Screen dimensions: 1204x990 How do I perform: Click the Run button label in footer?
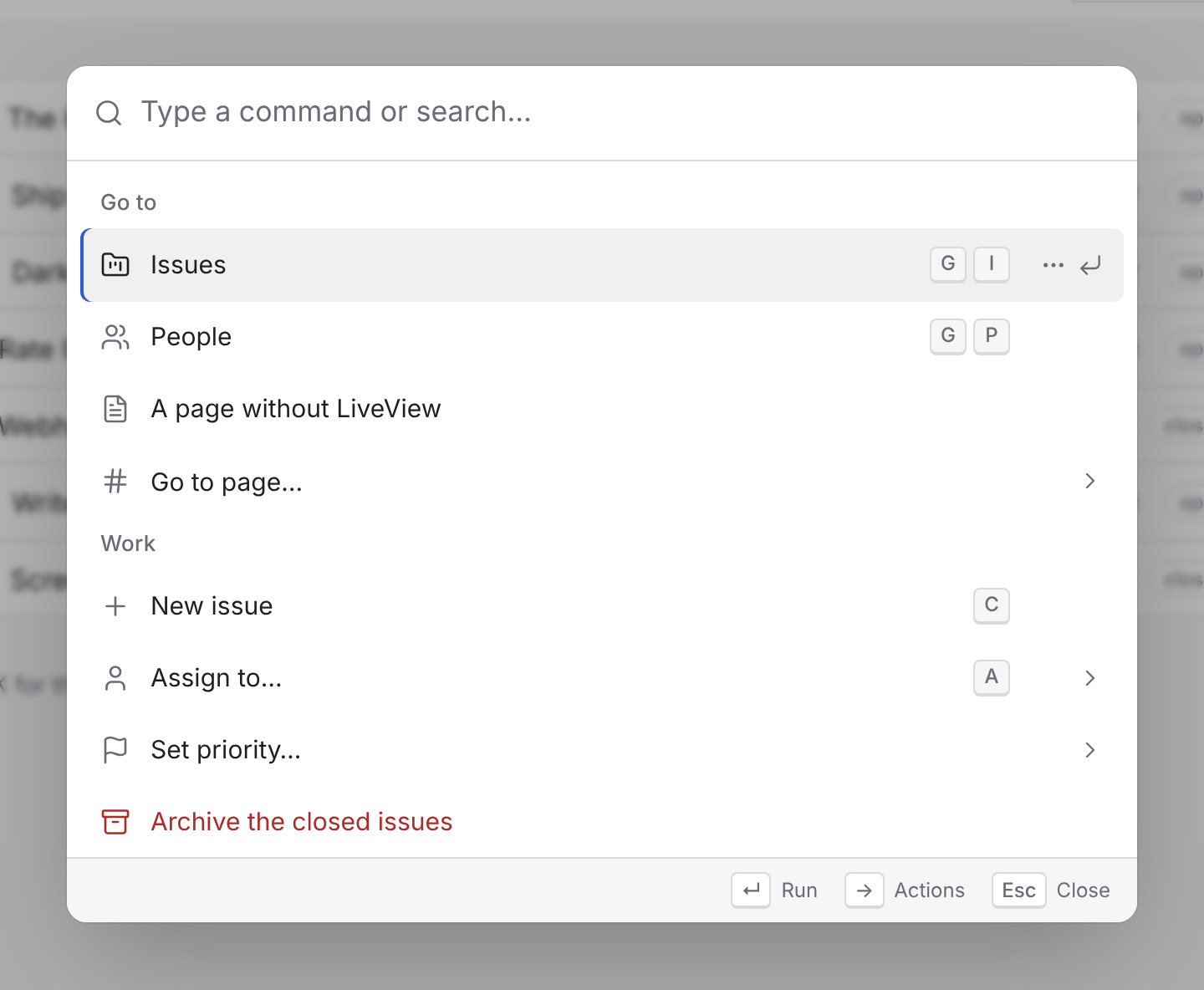(799, 890)
